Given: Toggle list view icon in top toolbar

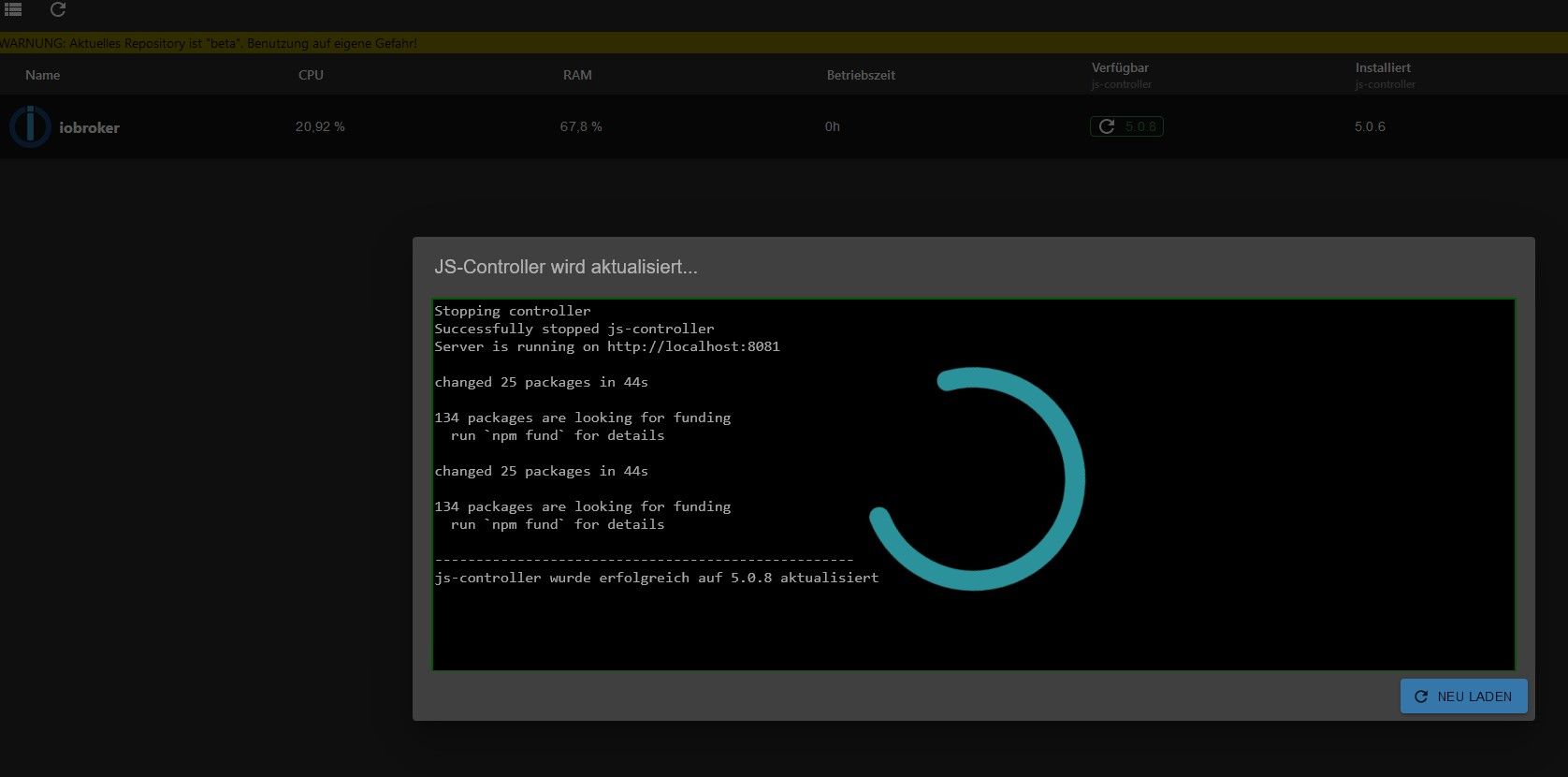Looking at the screenshot, I should 13,9.
